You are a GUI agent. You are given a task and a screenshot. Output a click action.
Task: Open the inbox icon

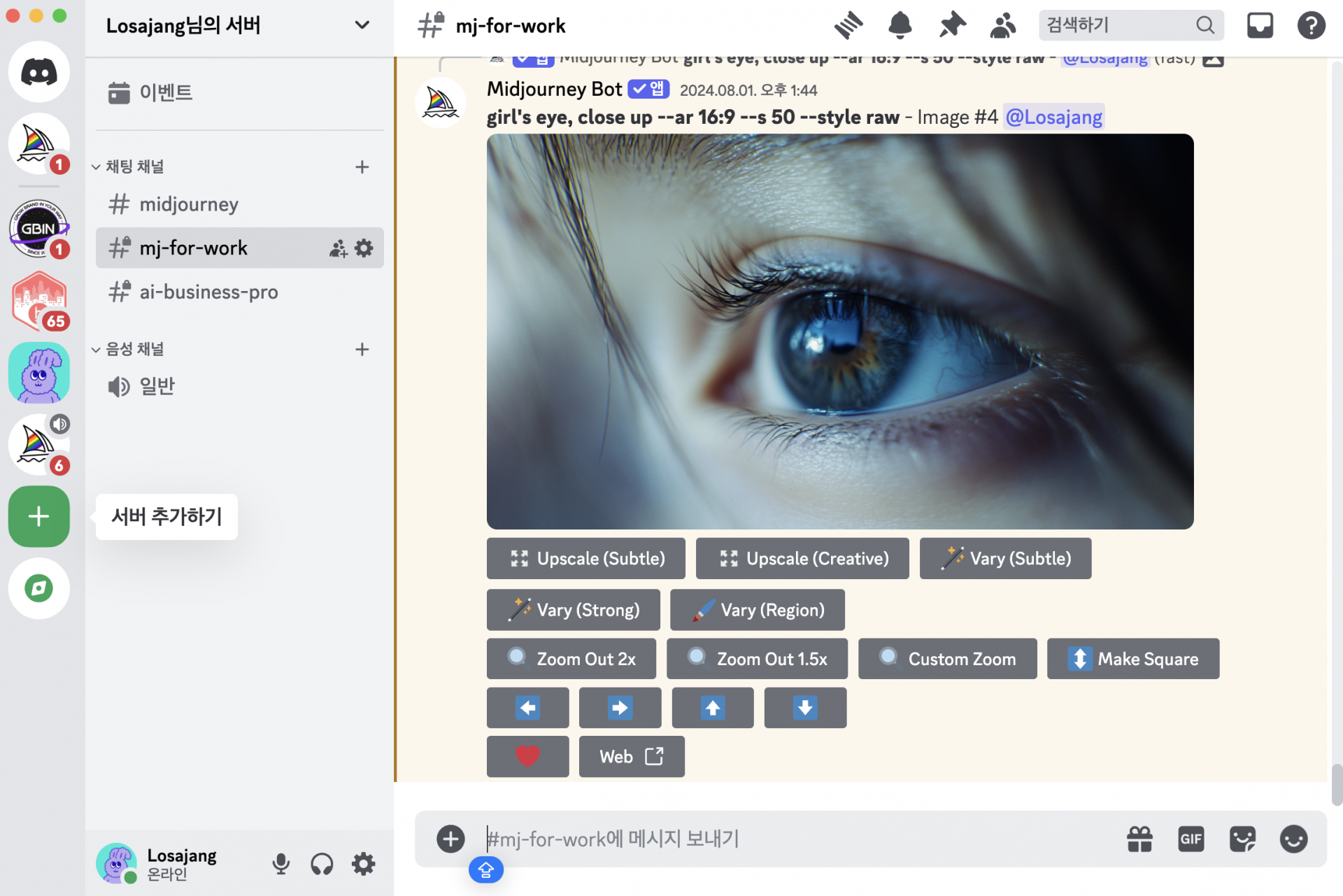pos(1259,26)
